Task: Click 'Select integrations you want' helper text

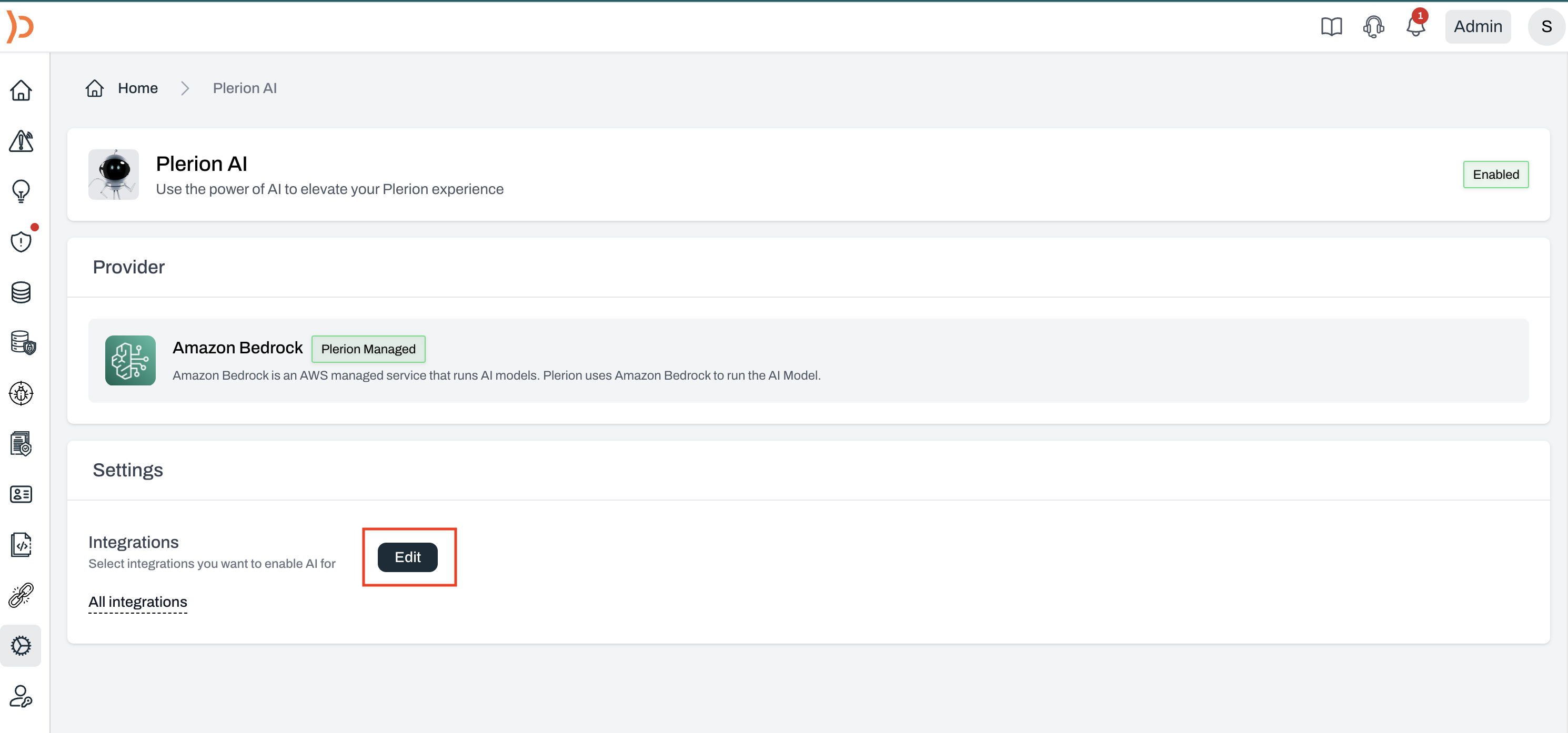Action: click(212, 564)
